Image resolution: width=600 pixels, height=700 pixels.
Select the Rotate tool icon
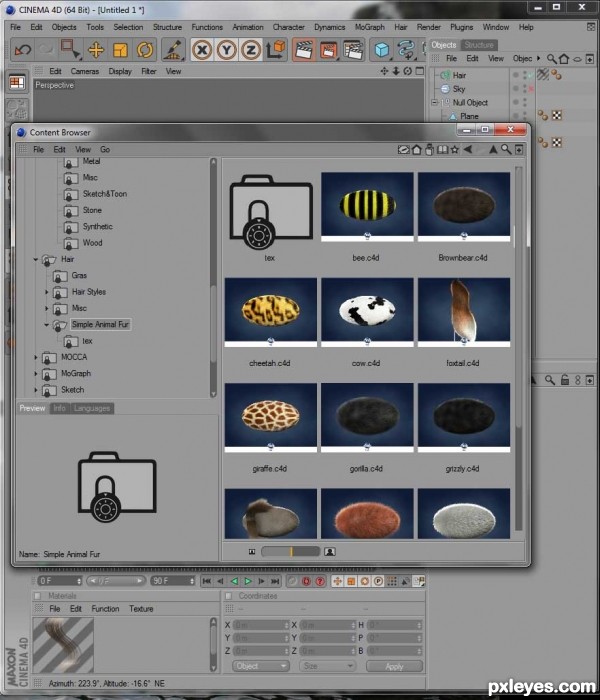point(145,50)
